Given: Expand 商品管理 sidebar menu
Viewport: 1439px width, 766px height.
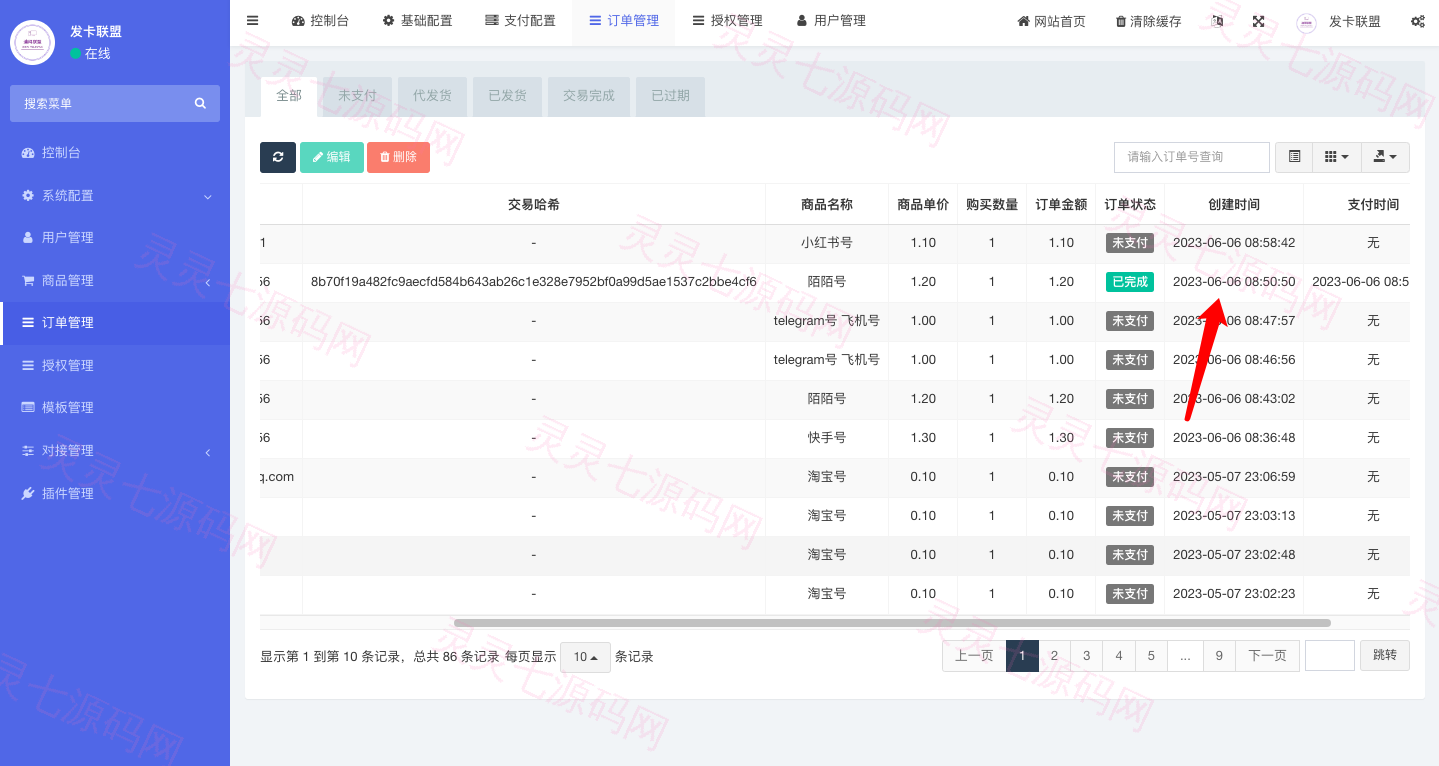Looking at the screenshot, I should tap(115, 281).
